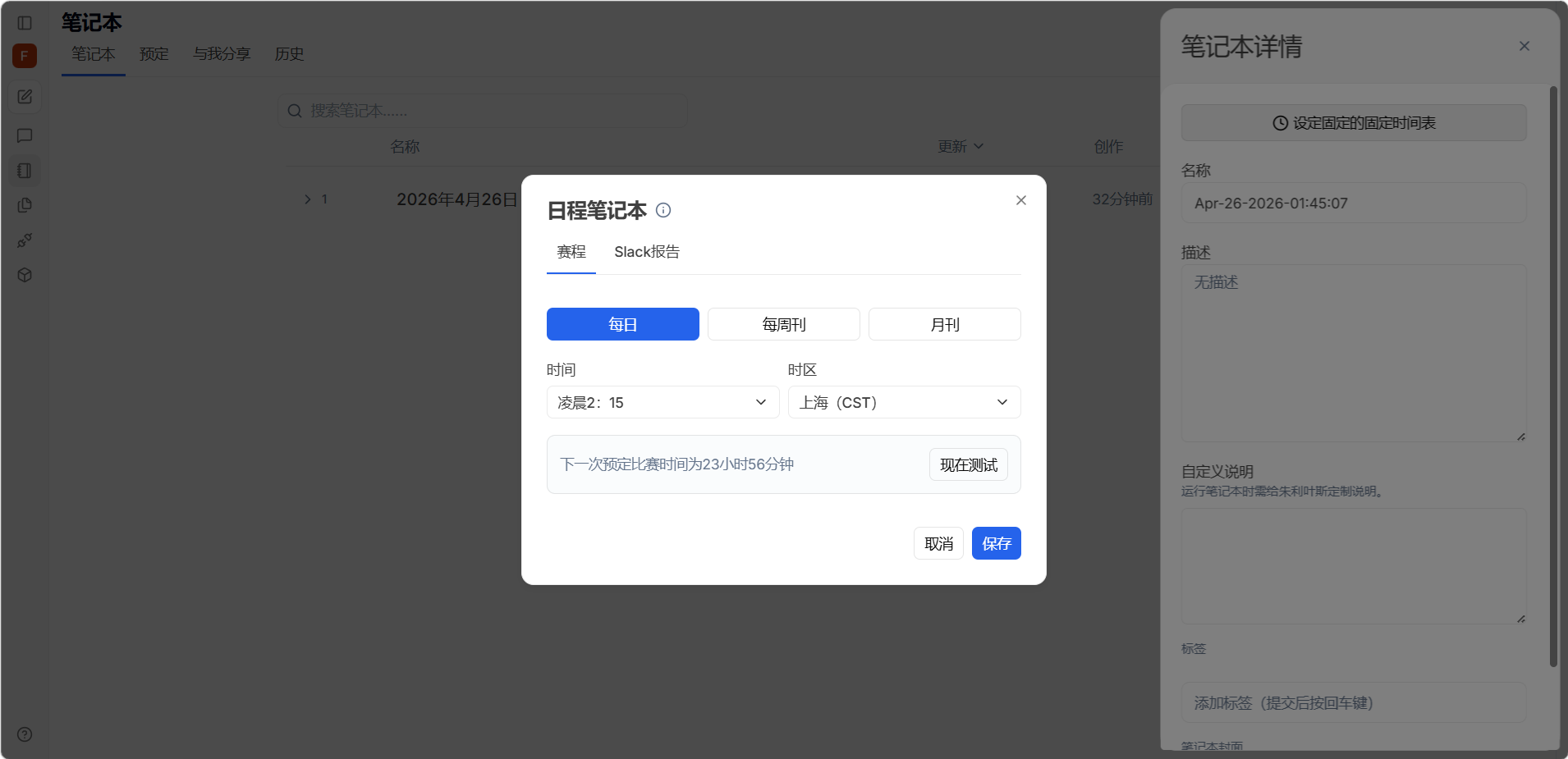1568x759 pixels.
Task: Sort by the 更新 column dropdown
Action: click(x=961, y=146)
